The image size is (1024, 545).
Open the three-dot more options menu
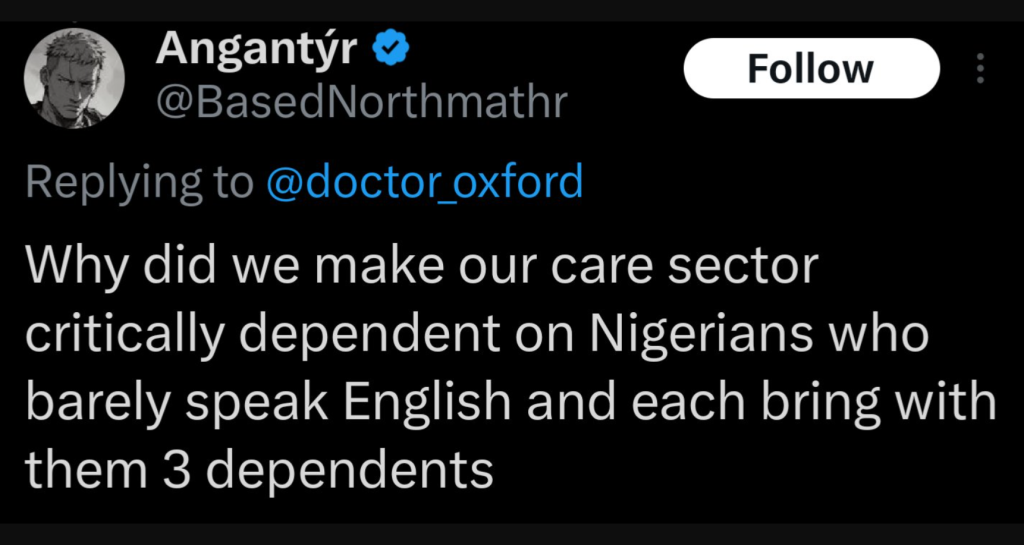tap(980, 68)
